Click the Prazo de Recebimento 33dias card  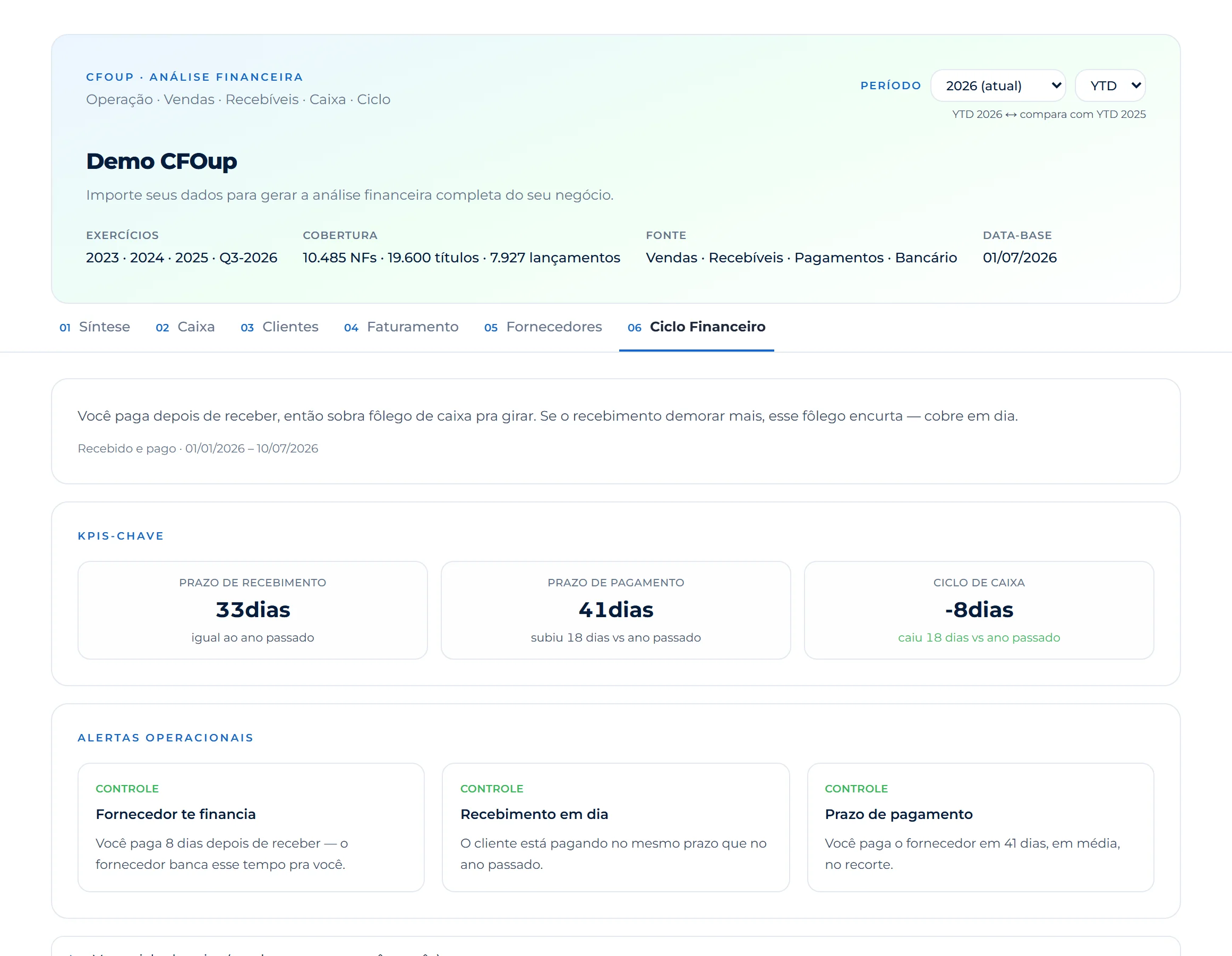point(253,610)
